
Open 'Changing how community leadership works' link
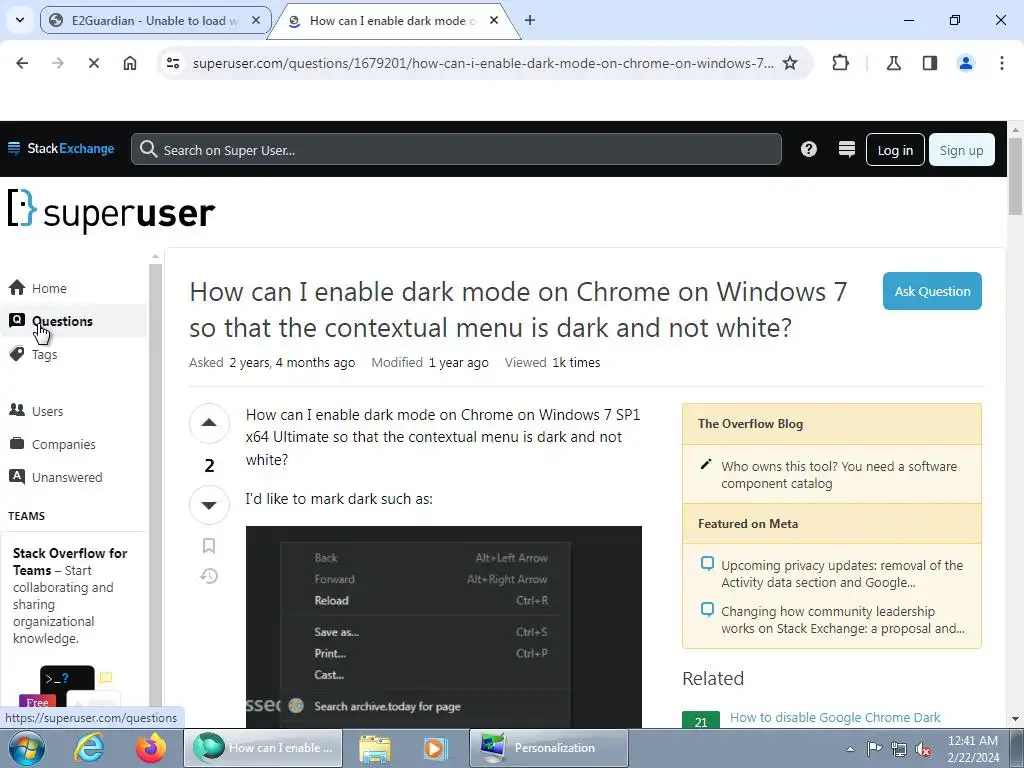pyautogui.click(x=842, y=620)
